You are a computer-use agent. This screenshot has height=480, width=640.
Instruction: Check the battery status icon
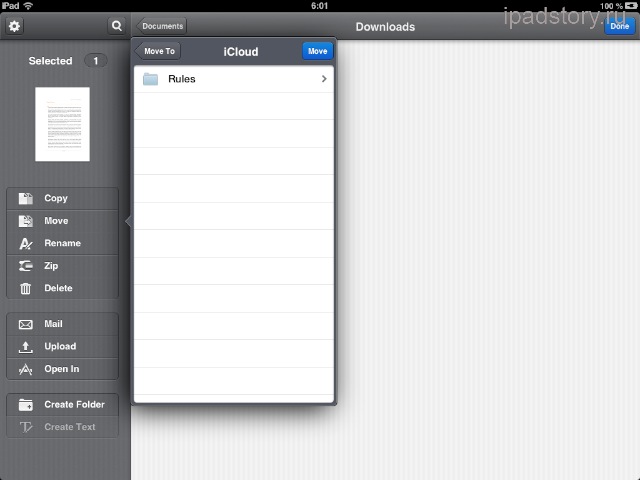coord(631,6)
